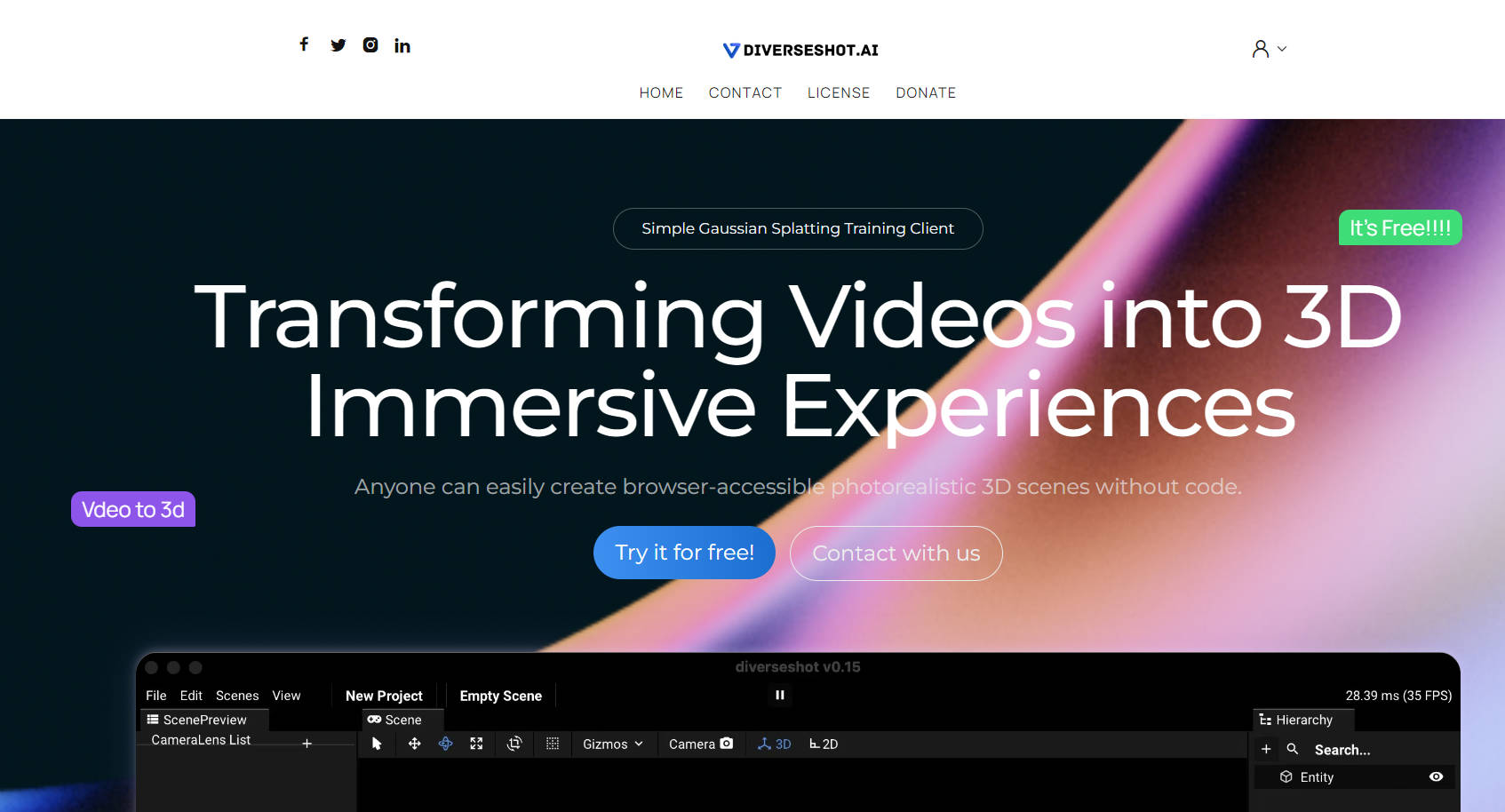
Task: Open the user account dropdown
Action: tap(1269, 49)
